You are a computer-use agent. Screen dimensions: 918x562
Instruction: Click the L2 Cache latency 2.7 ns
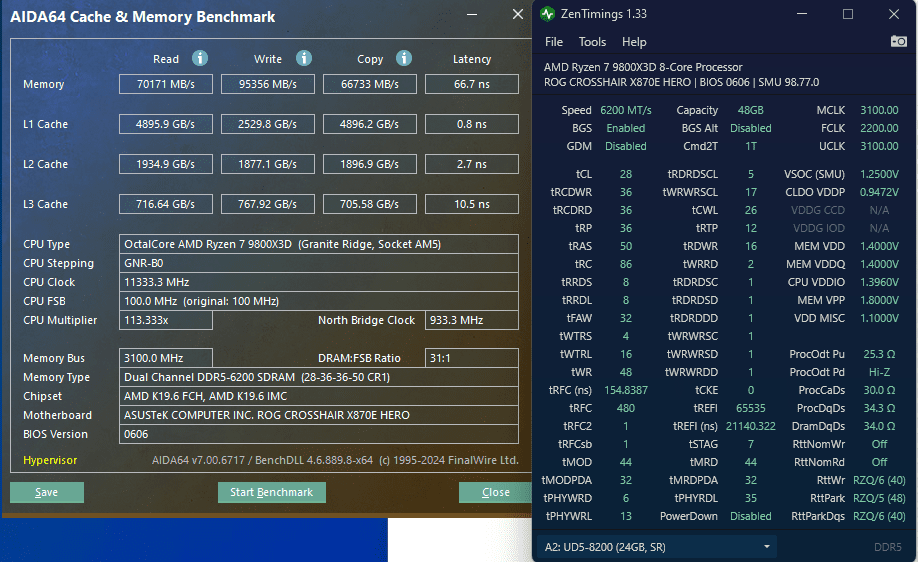click(472, 165)
